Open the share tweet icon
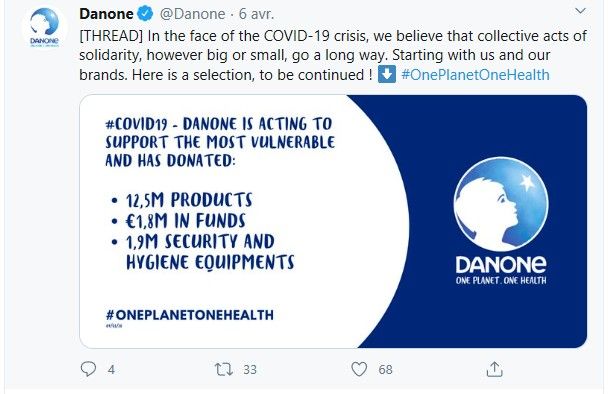 (495, 369)
